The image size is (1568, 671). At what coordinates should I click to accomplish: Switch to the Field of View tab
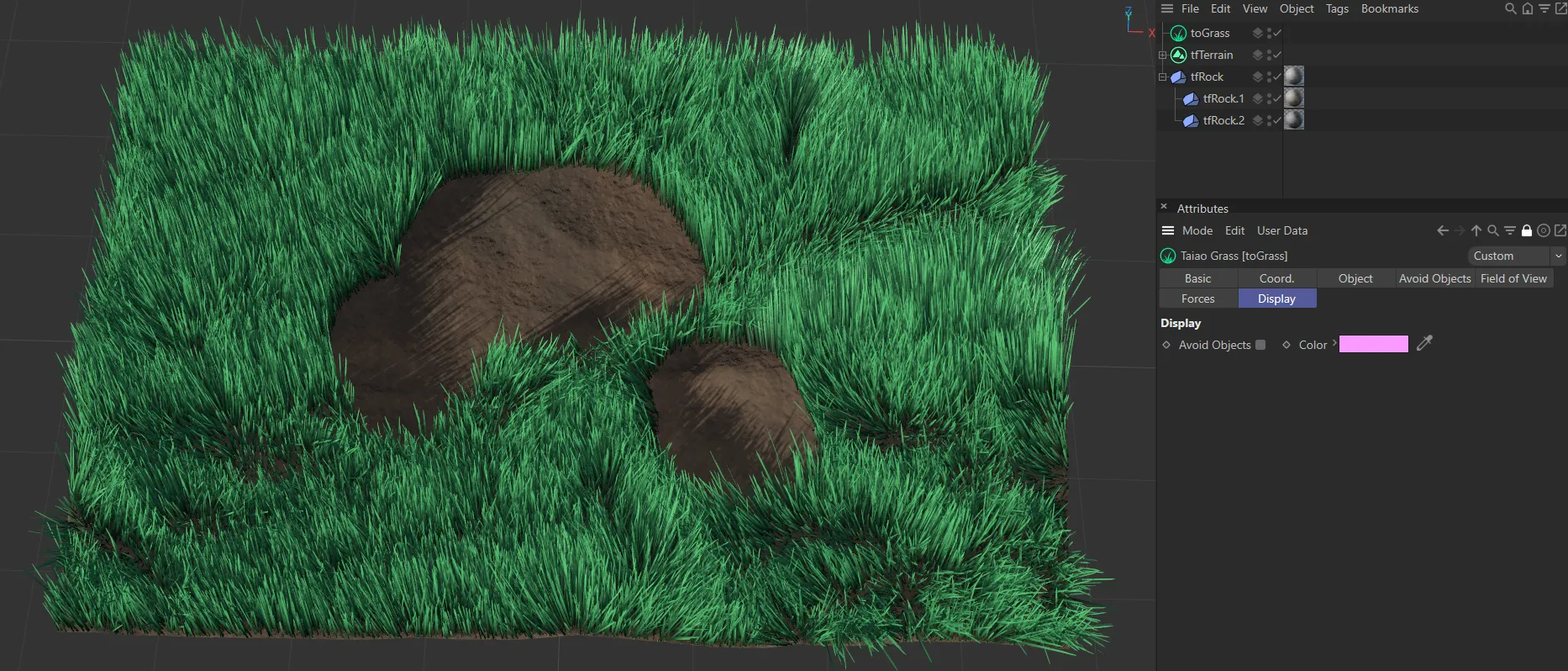click(x=1513, y=278)
